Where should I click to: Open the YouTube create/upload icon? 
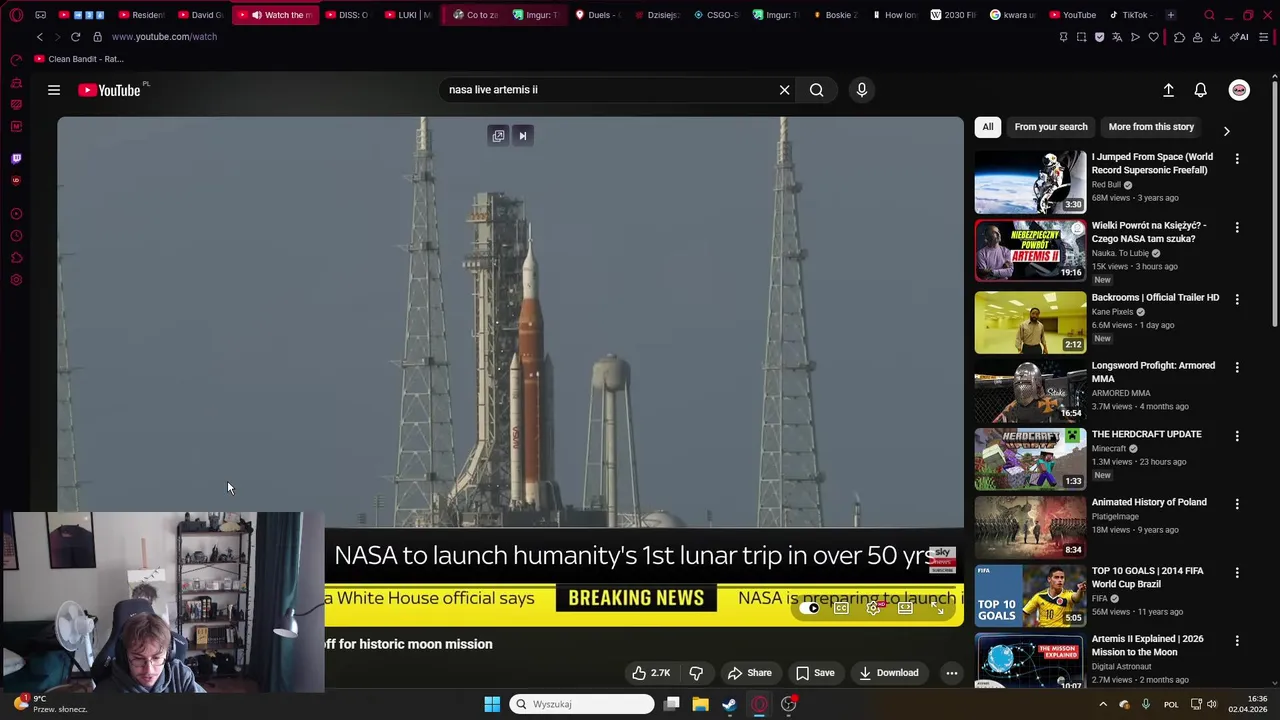pyautogui.click(x=1168, y=90)
